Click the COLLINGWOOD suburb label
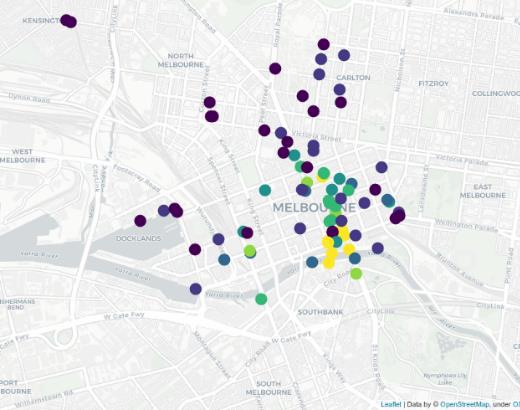Image resolution: width=520 pixels, height=410 pixels. pos(496,94)
